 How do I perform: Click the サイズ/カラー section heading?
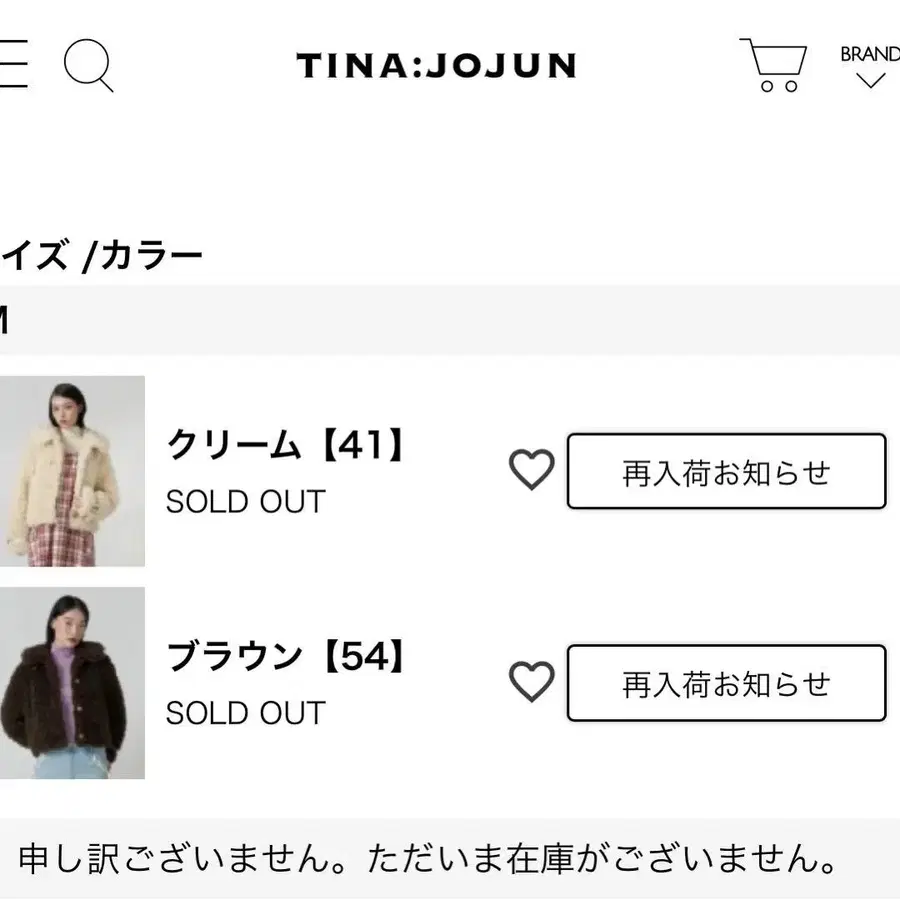[100, 257]
